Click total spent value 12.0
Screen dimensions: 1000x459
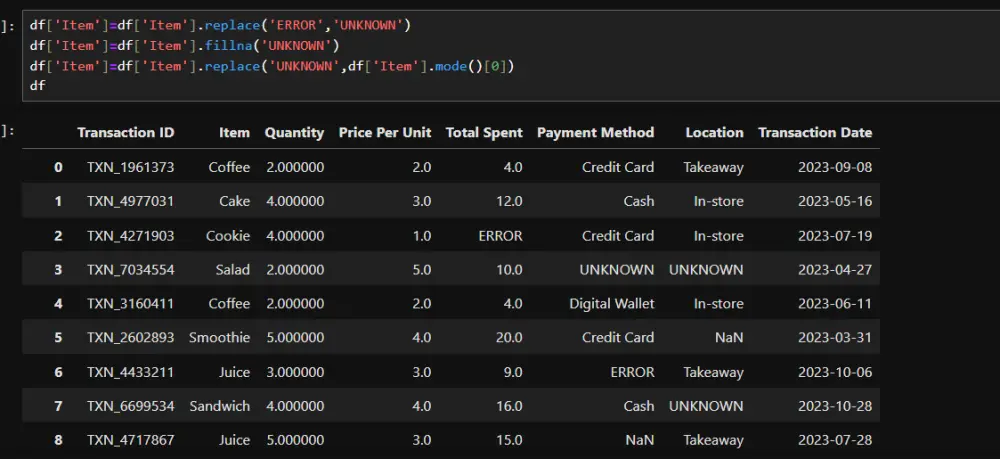[x=510, y=201]
